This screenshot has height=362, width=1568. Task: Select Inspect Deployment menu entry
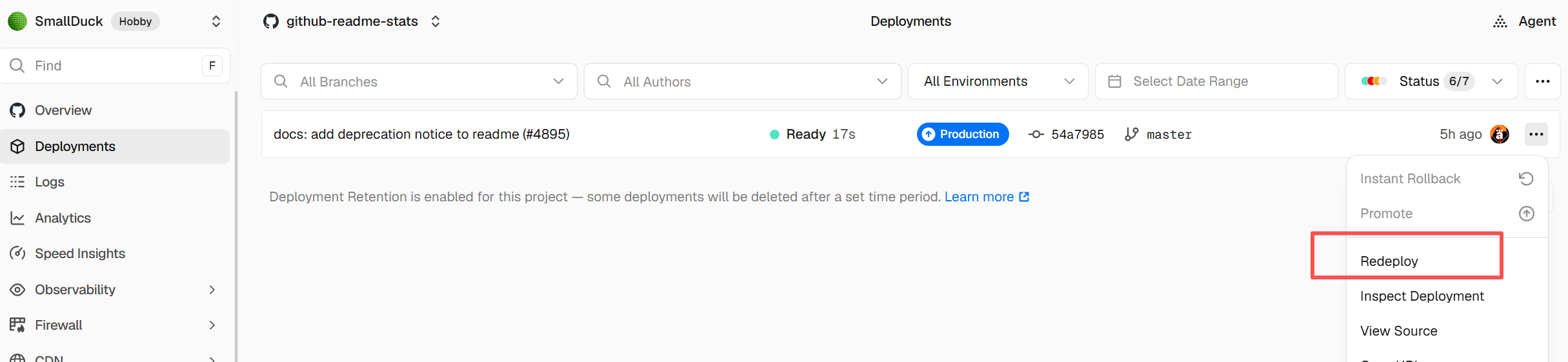point(1447,296)
